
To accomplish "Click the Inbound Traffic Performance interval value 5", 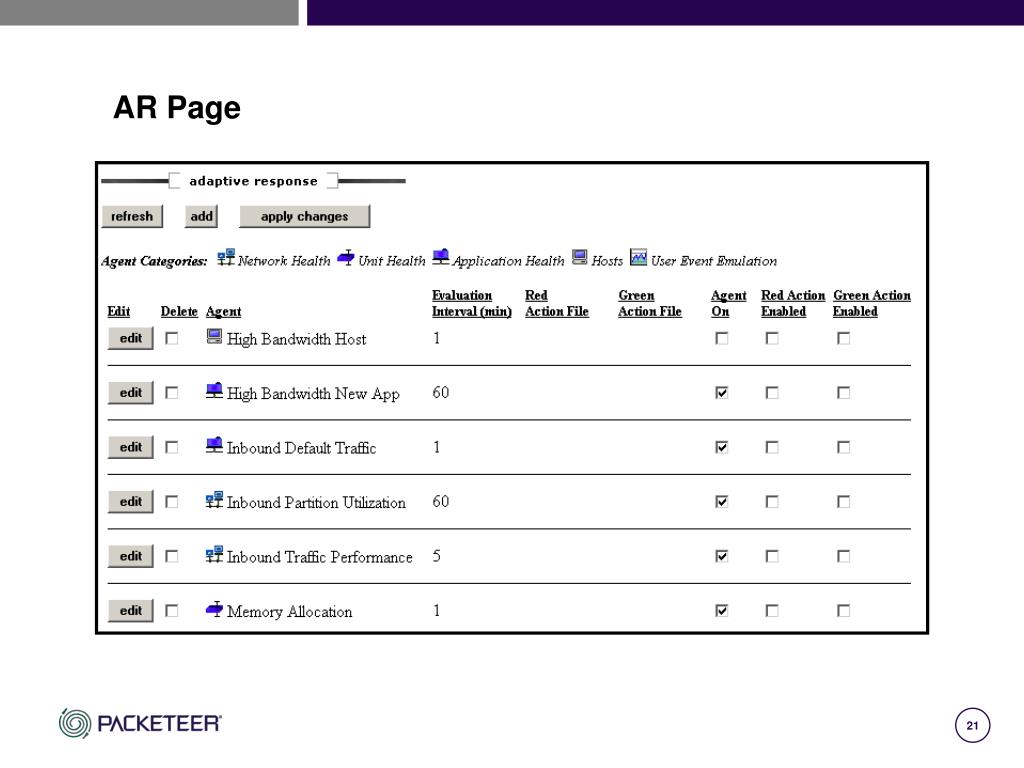I will 436,556.
